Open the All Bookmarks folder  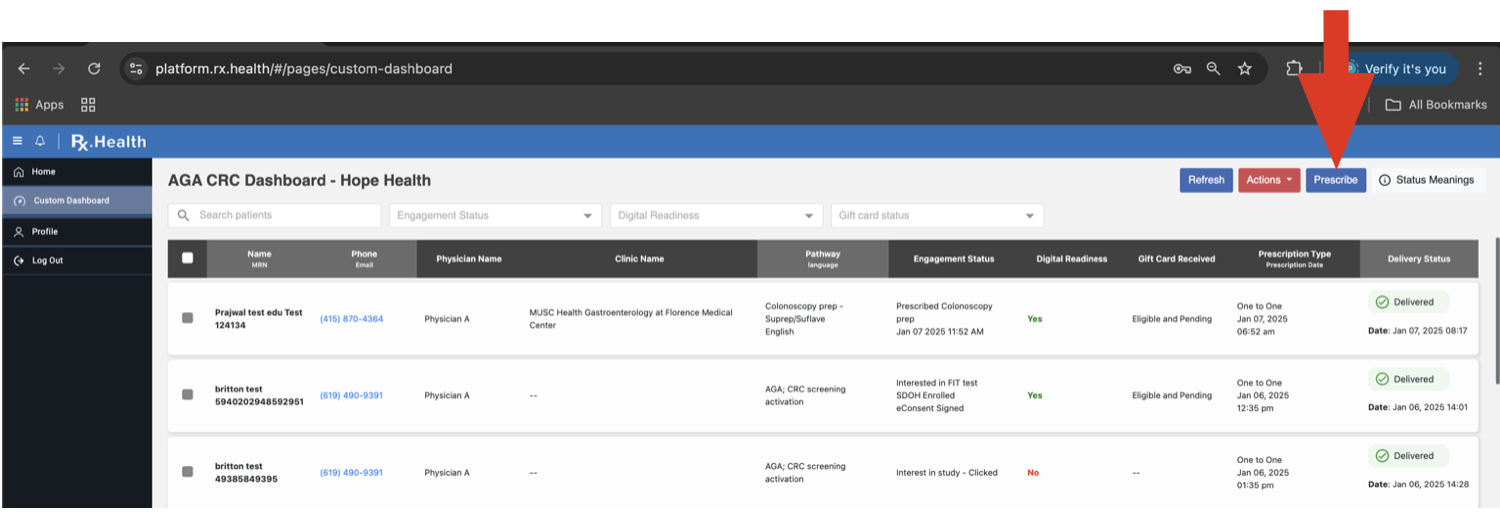click(x=1436, y=105)
